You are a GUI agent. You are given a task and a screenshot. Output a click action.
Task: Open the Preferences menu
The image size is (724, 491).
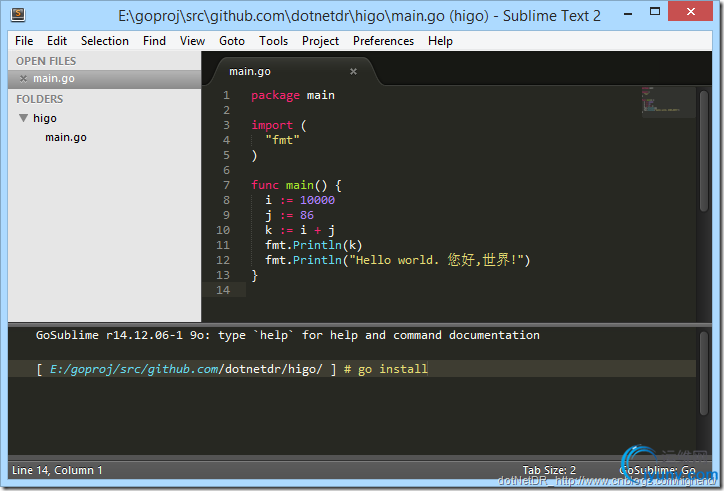click(x=383, y=41)
